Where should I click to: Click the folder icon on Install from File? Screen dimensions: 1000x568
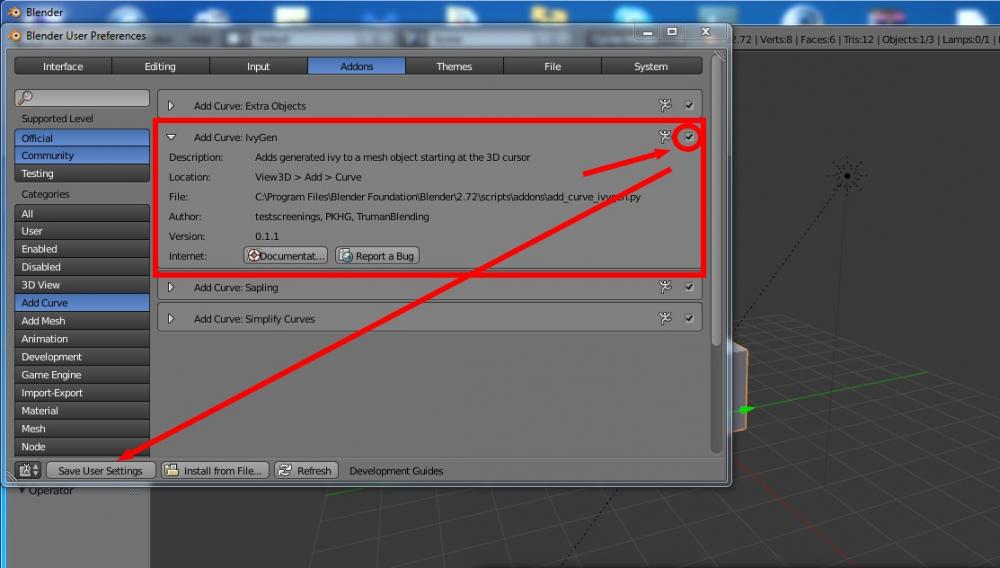(172, 470)
